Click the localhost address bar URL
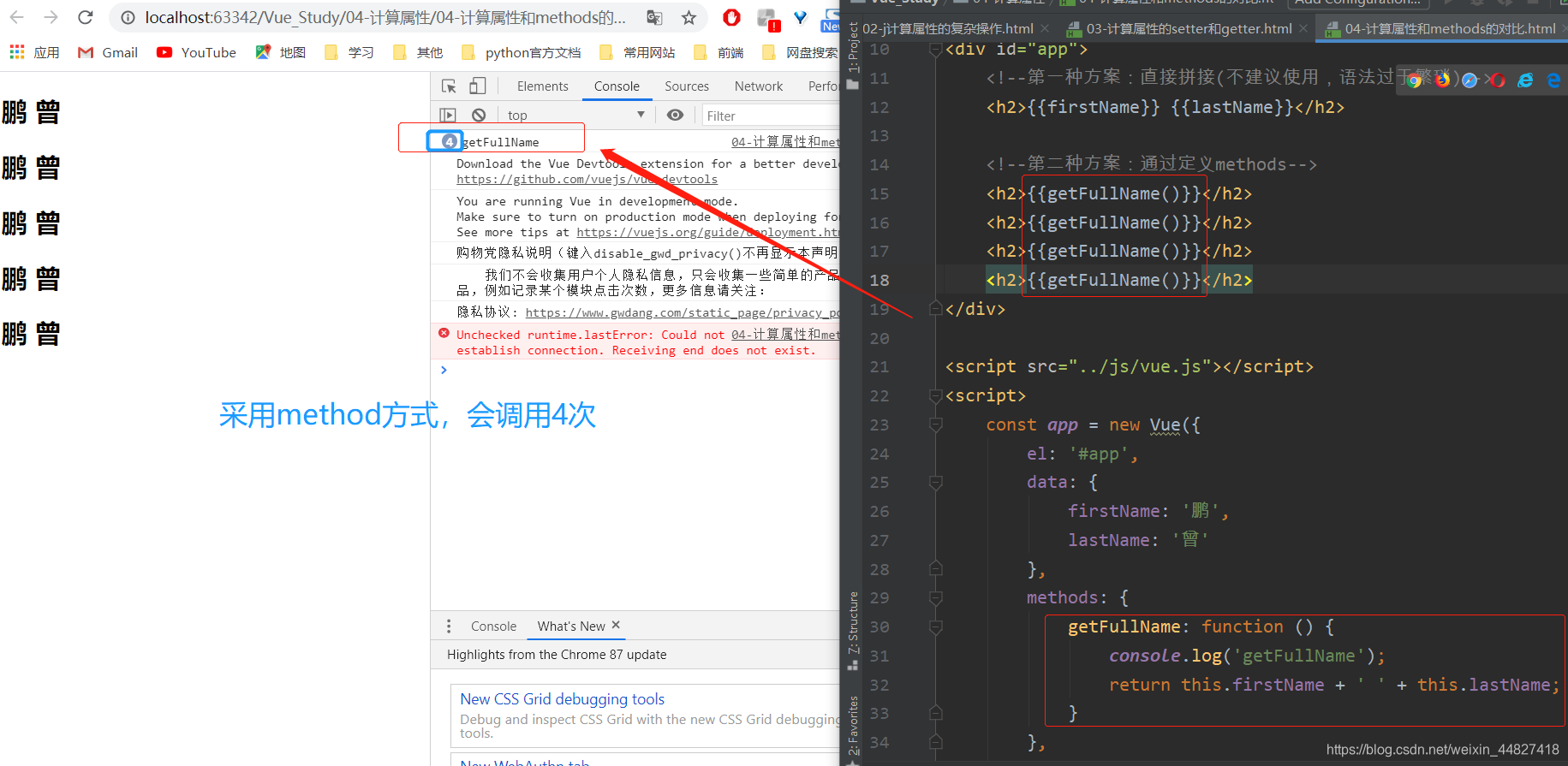The height and width of the screenshot is (766, 1568). 385,17
